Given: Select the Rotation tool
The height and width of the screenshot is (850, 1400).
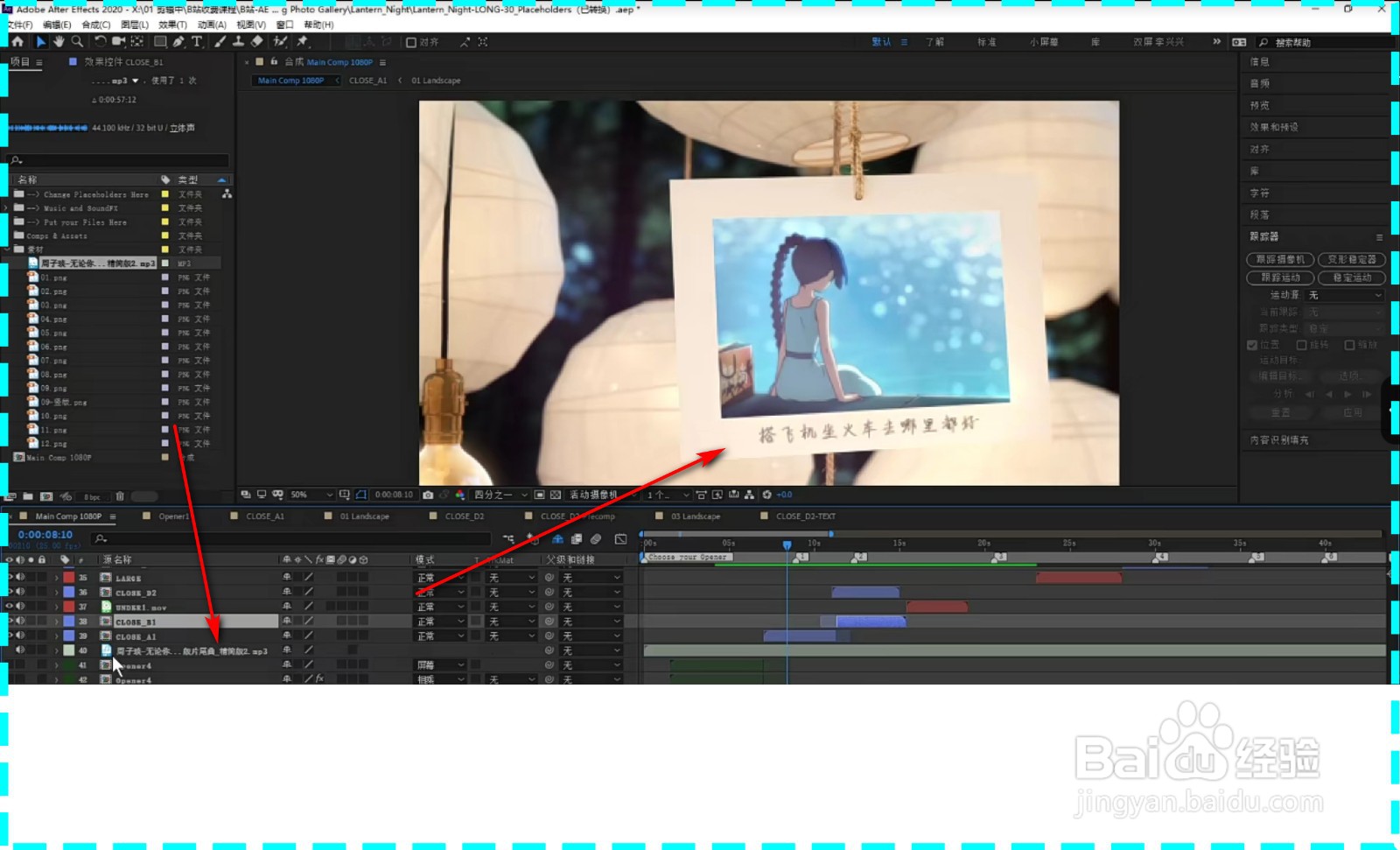Looking at the screenshot, I should pyautogui.click(x=100, y=41).
